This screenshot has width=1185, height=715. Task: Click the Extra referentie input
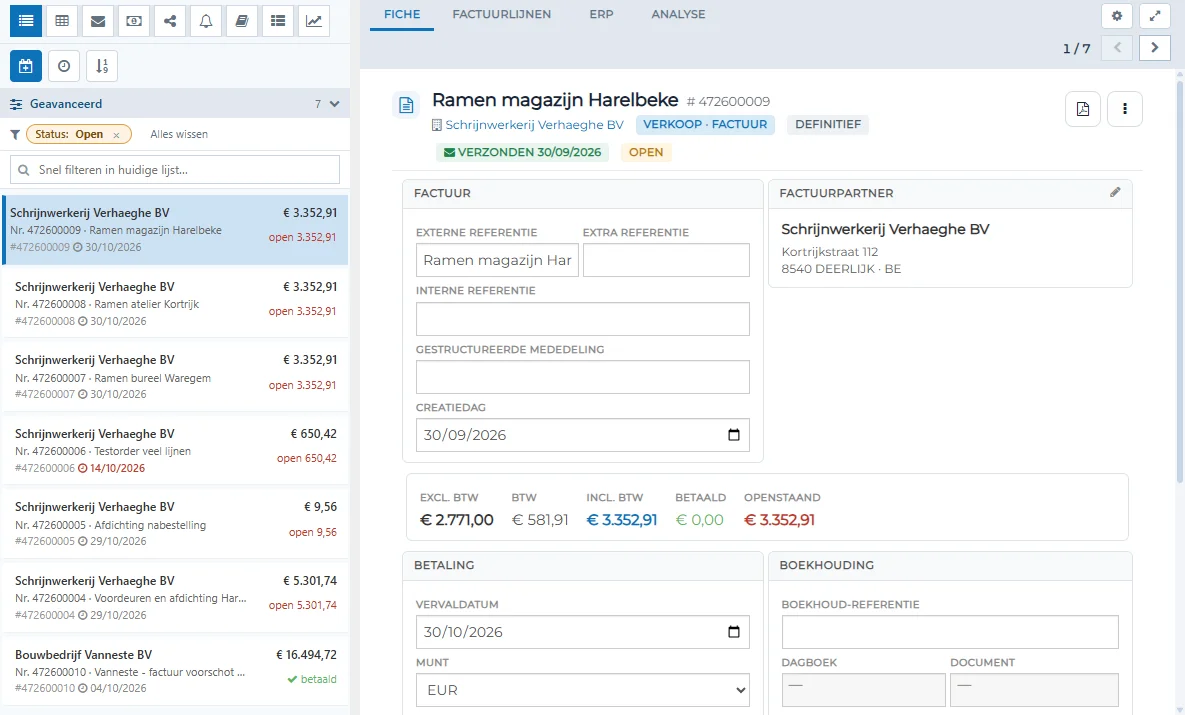tap(667, 260)
